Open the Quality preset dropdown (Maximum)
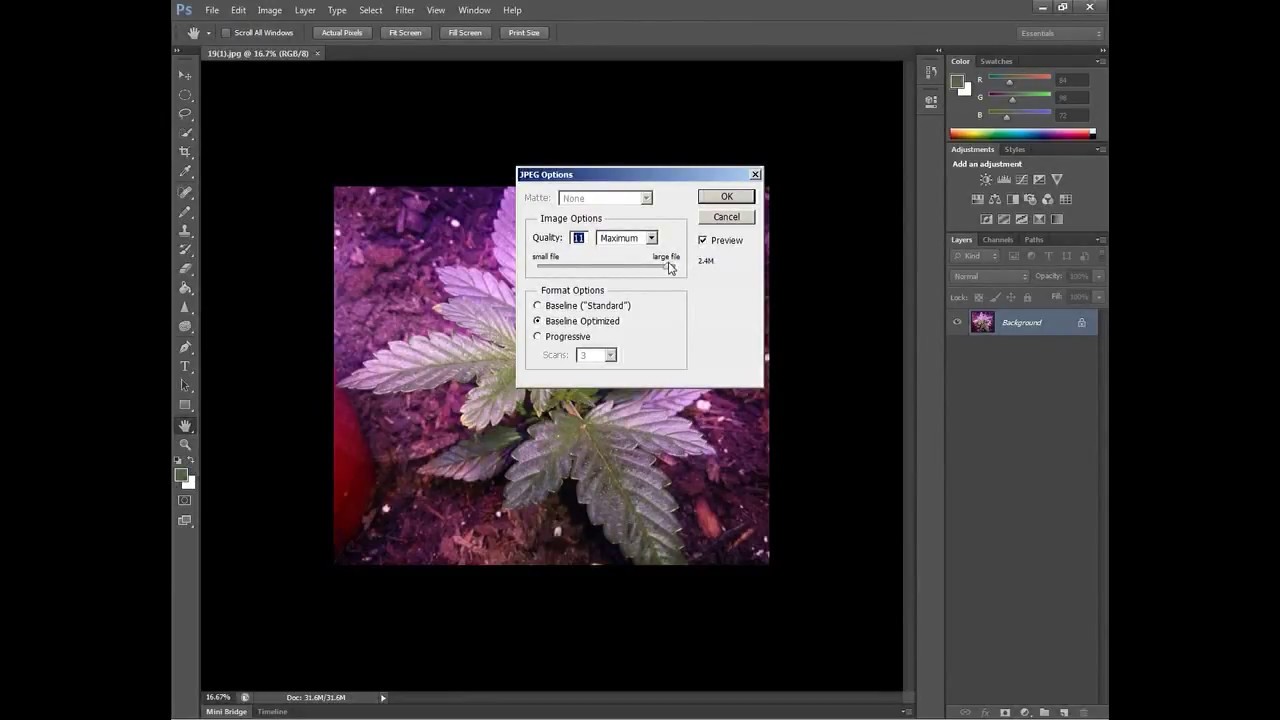Image resolution: width=1280 pixels, height=720 pixels. 627,238
